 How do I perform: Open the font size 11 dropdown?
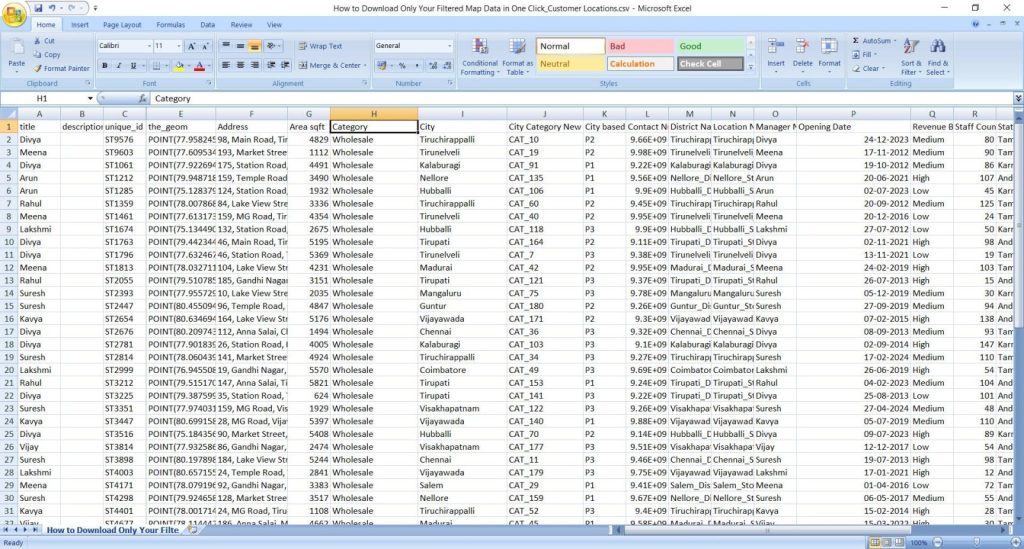[178, 46]
